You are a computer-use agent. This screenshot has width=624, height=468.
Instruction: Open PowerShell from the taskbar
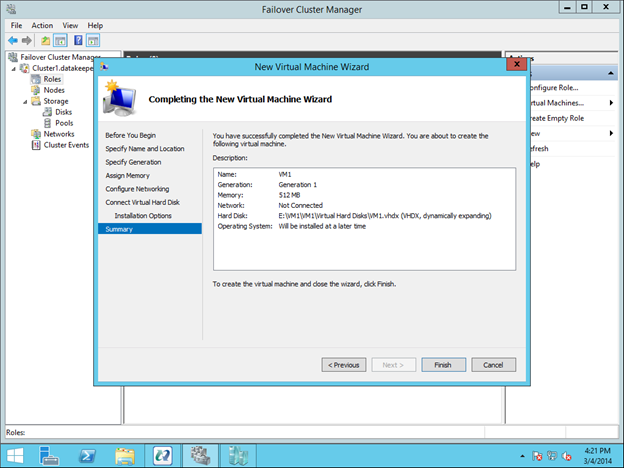point(88,455)
